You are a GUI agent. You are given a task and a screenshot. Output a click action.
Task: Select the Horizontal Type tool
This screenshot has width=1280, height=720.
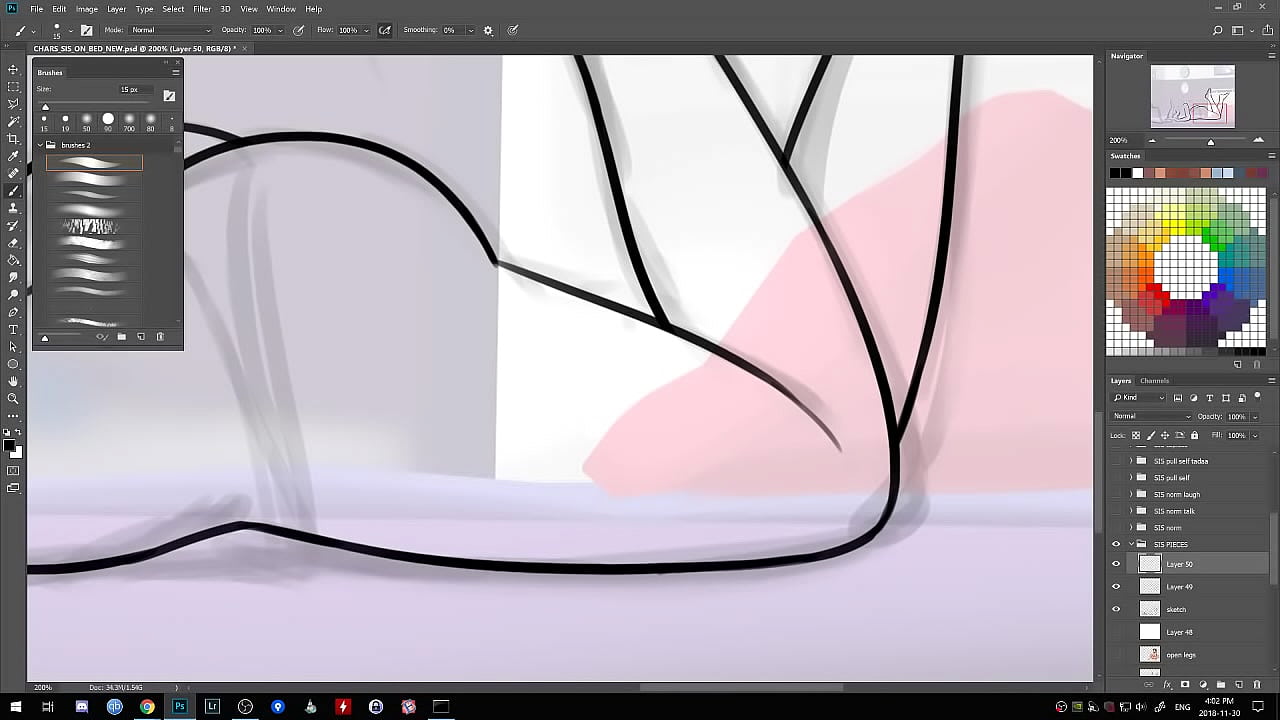pos(14,329)
